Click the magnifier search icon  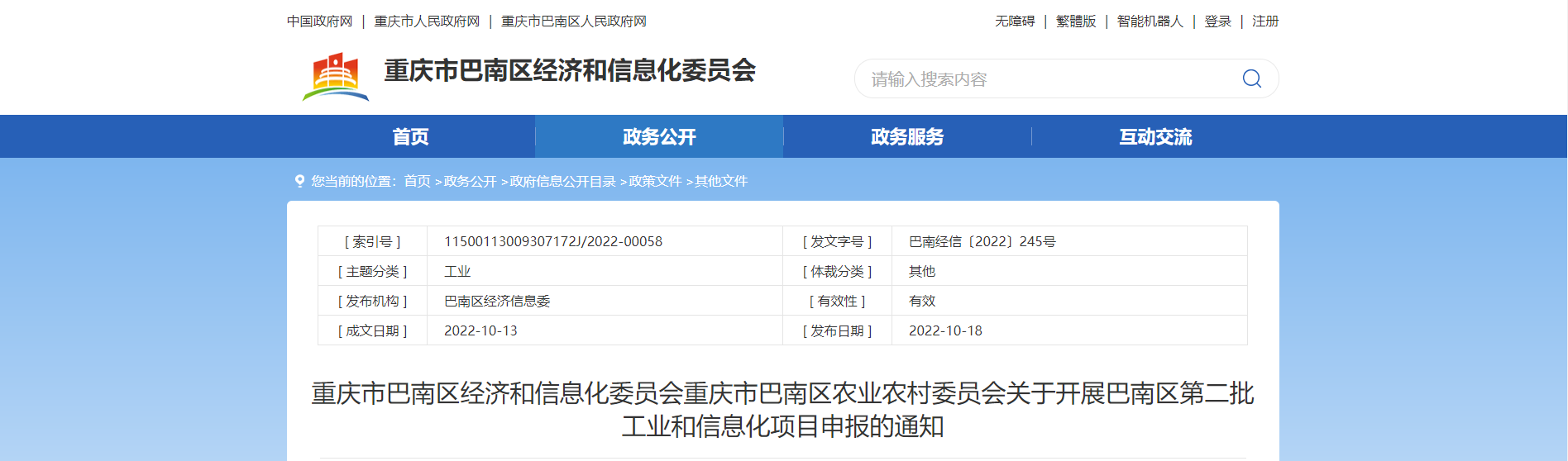(1251, 78)
